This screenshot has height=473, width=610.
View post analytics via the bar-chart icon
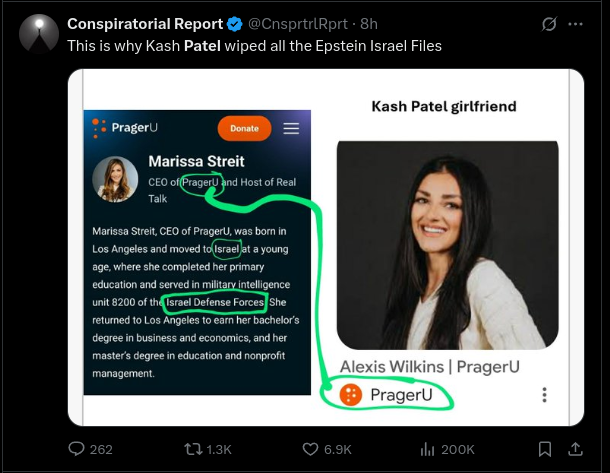pos(426,449)
